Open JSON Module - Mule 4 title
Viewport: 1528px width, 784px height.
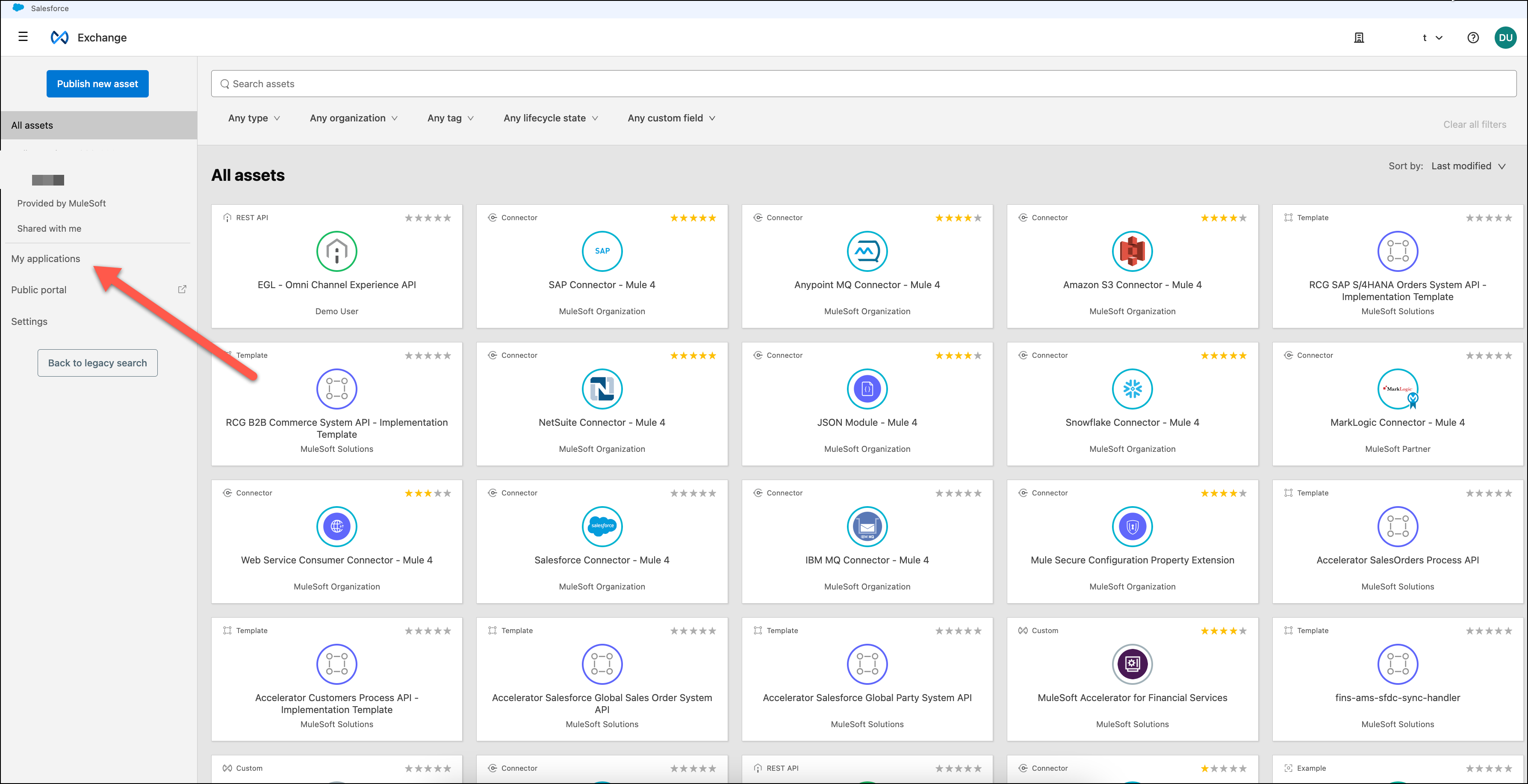(867, 422)
